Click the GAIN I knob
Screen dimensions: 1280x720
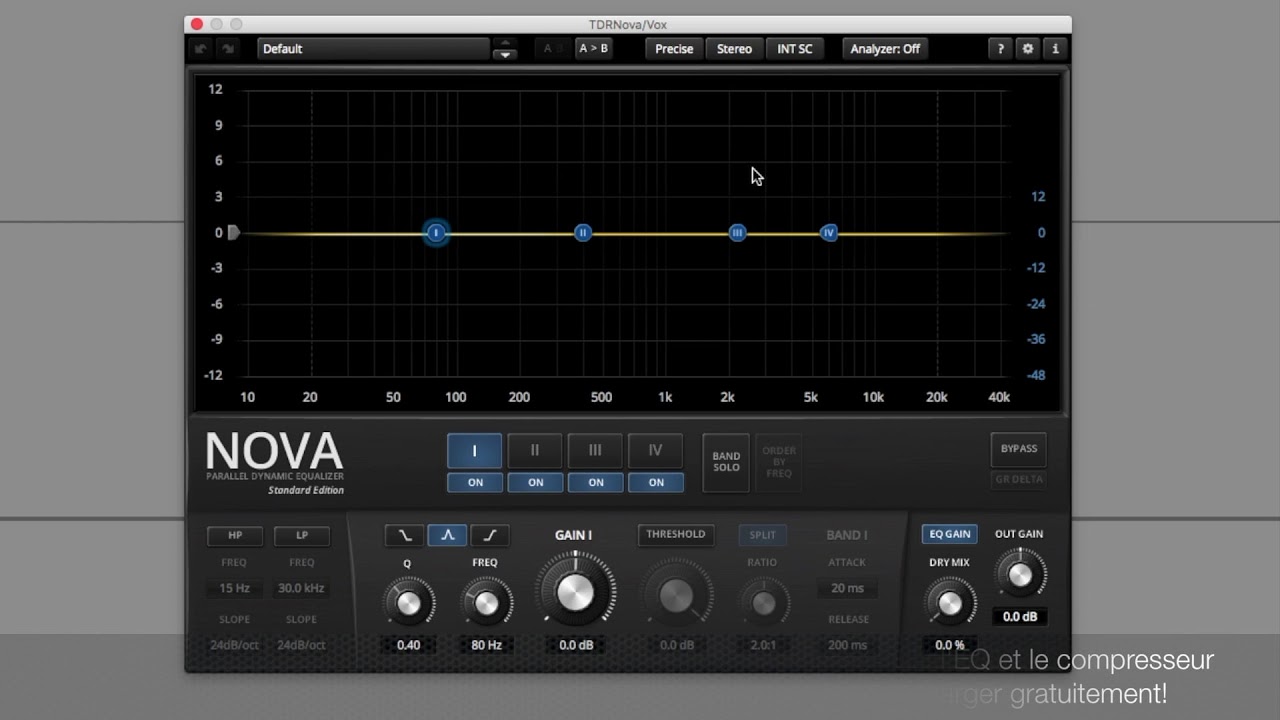(x=575, y=592)
